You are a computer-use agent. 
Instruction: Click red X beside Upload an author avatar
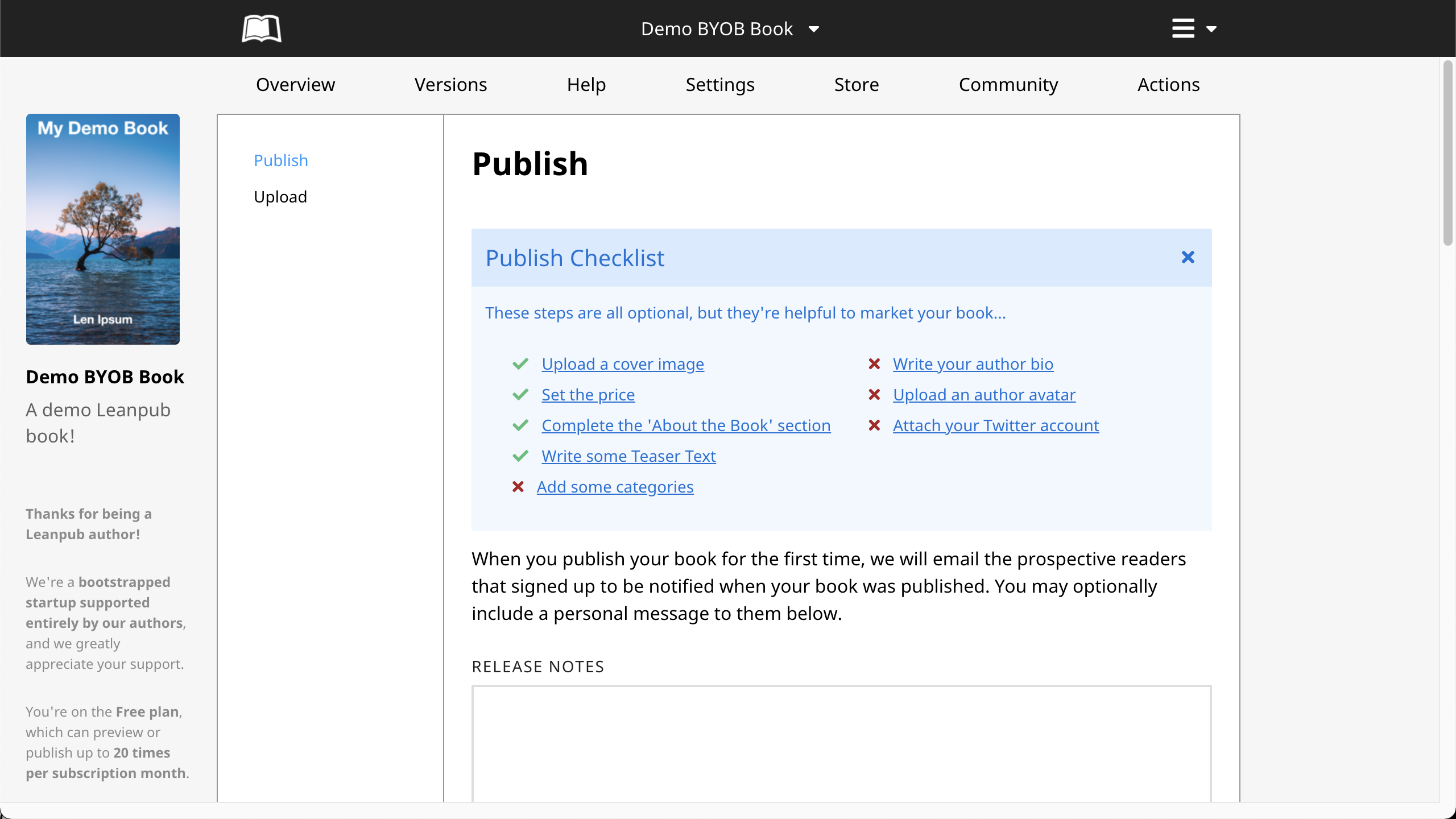pos(874,395)
